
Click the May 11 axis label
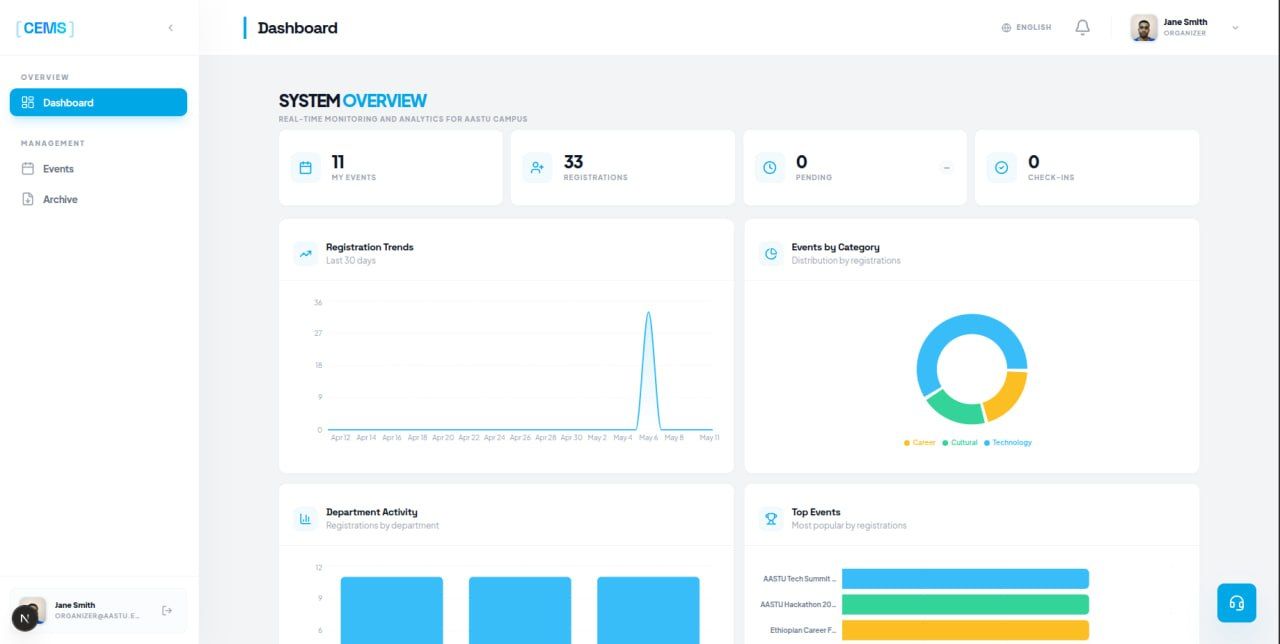[709, 437]
